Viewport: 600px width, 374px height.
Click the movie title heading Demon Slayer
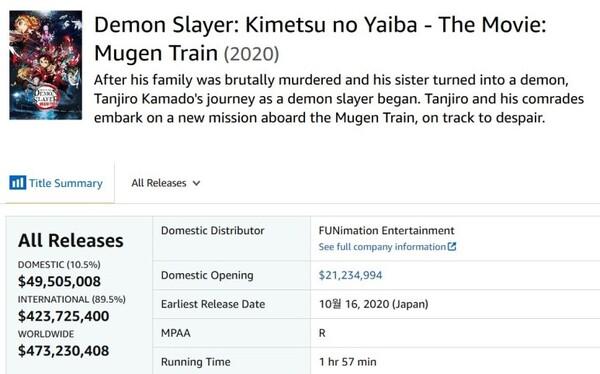[x=320, y=39]
